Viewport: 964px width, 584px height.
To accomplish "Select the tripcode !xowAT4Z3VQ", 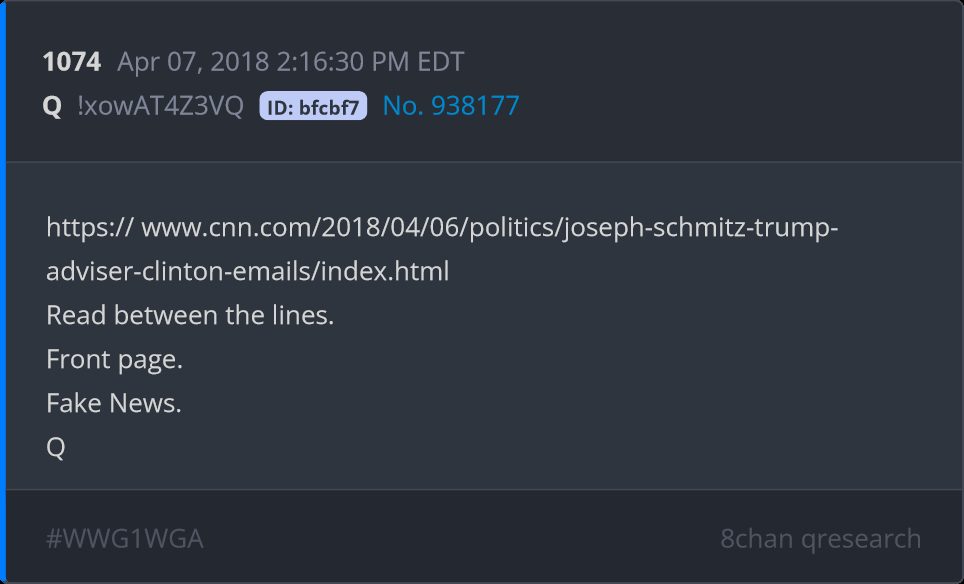I will click(160, 106).
